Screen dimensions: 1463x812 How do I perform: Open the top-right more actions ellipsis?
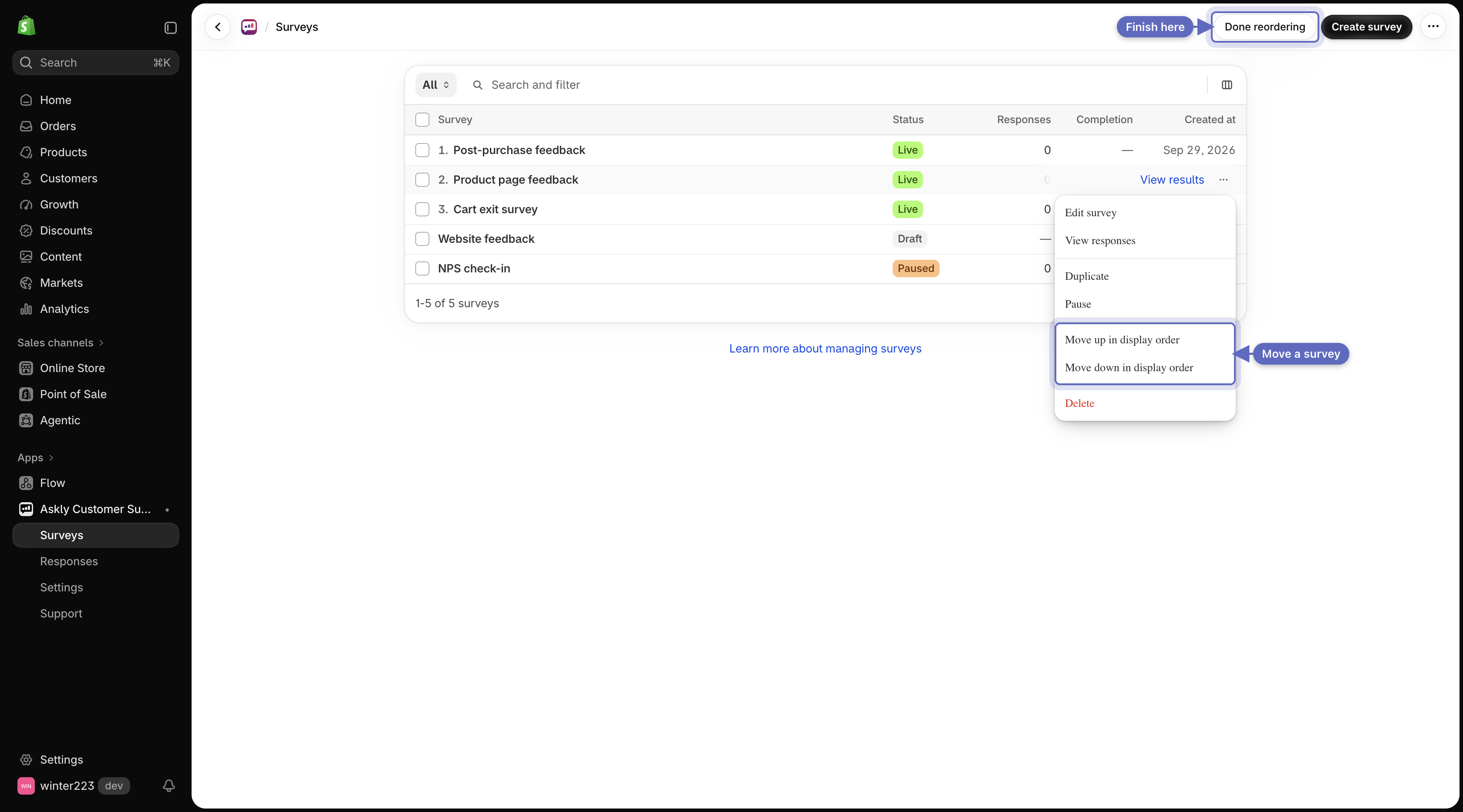pyautogui.click(x=1433, y=27)
